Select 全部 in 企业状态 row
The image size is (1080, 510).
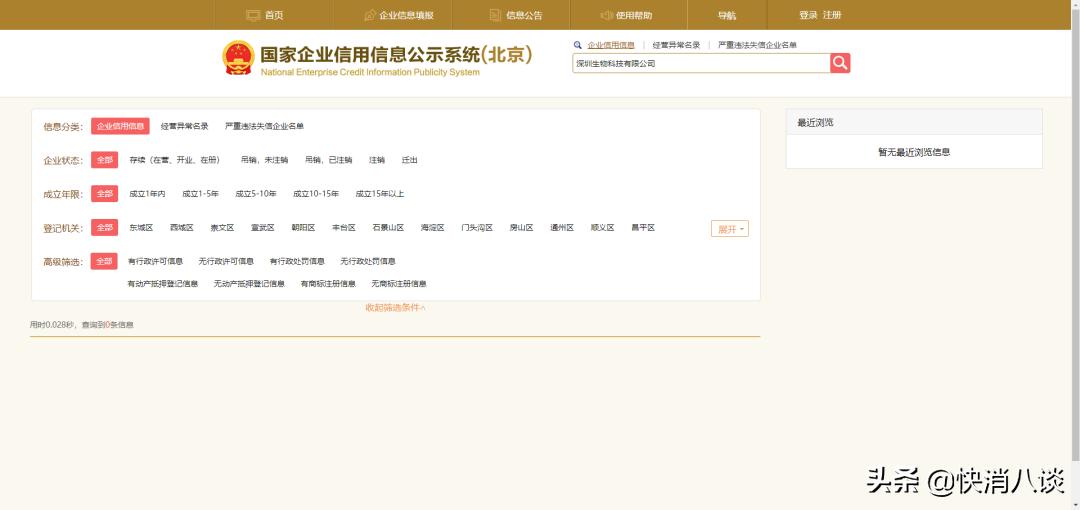point(104,160)
